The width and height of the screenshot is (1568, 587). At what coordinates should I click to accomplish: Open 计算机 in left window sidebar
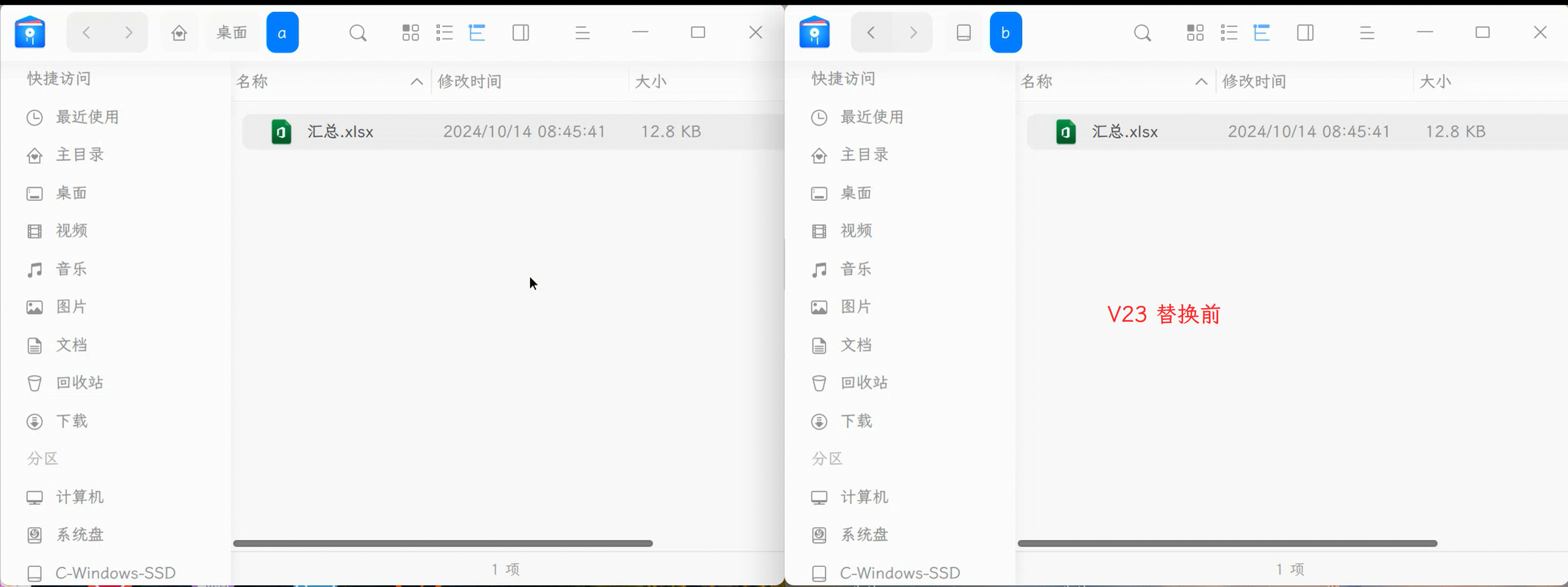point(80,497)
